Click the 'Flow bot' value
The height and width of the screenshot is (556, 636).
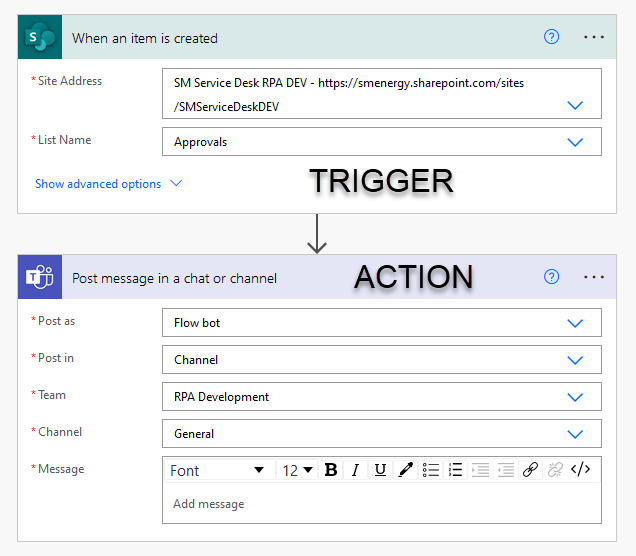pyautogui.click(x=197, y=323)
